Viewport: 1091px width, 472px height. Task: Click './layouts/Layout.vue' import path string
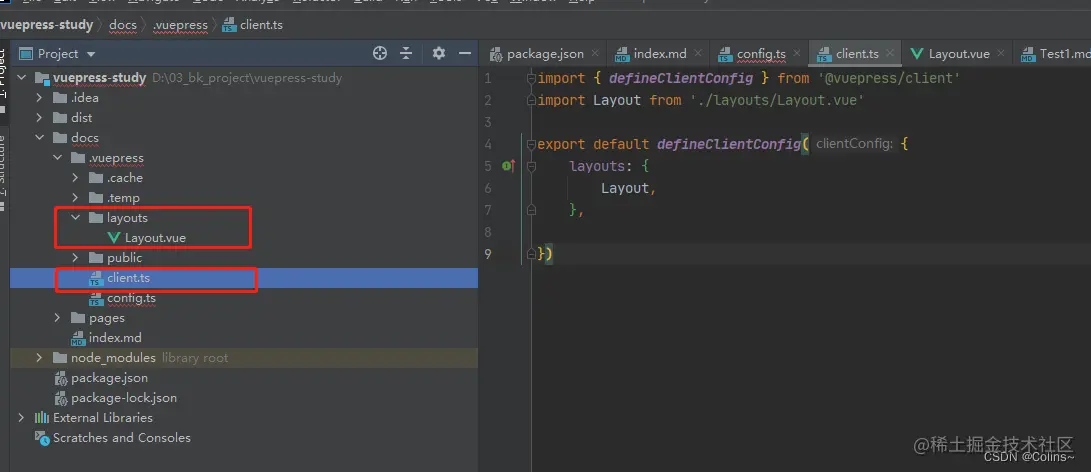coord(777,100)
